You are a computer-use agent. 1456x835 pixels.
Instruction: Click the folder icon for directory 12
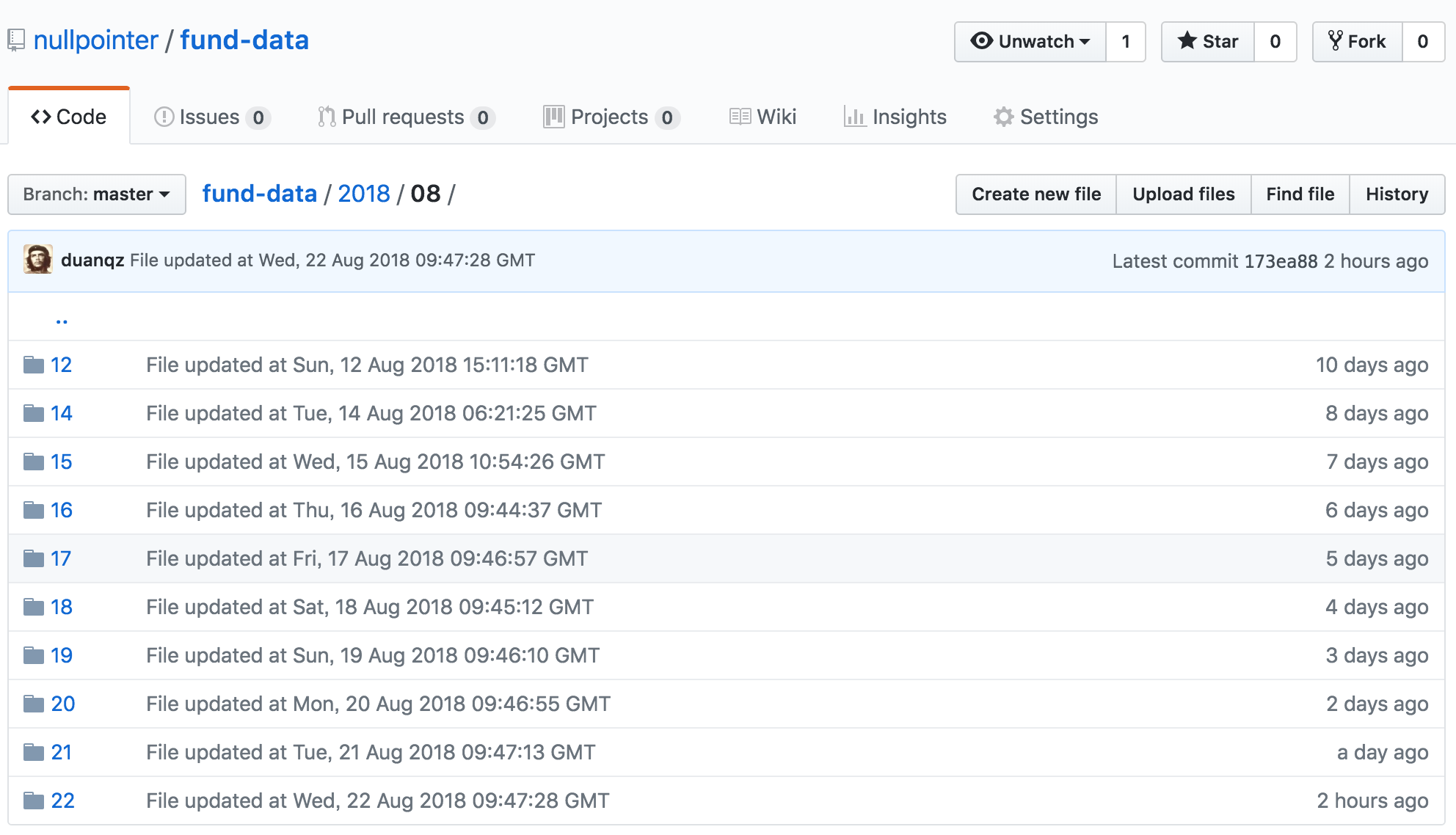click(x=34, y=365)
